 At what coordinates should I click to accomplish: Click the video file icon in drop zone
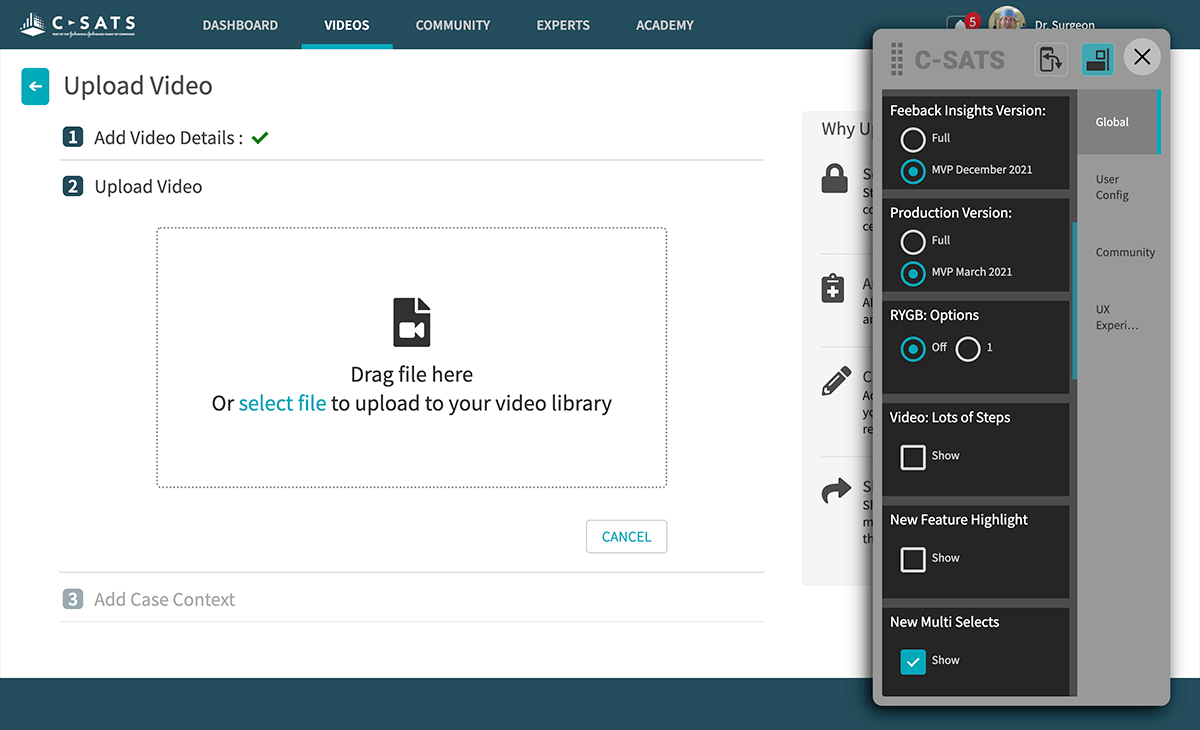pos(411,322)
